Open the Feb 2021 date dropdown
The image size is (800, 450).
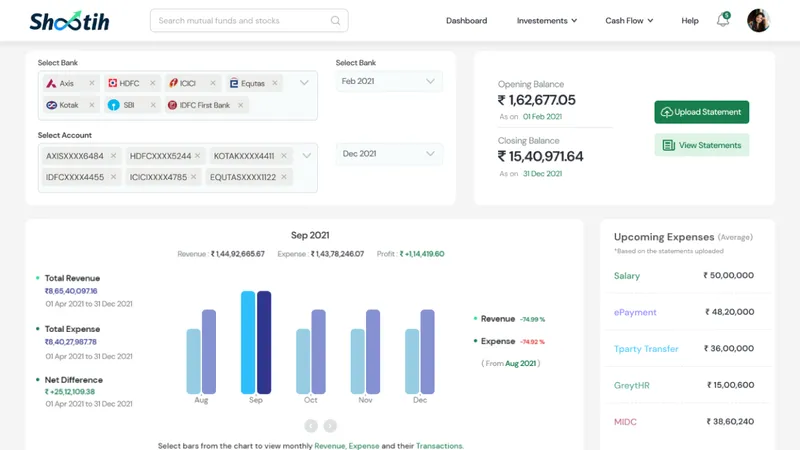tap(389, 81)
